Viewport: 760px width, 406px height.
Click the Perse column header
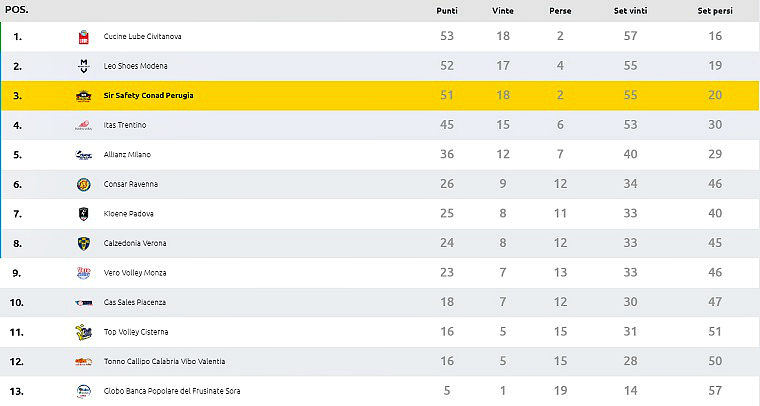pos(560,11)
